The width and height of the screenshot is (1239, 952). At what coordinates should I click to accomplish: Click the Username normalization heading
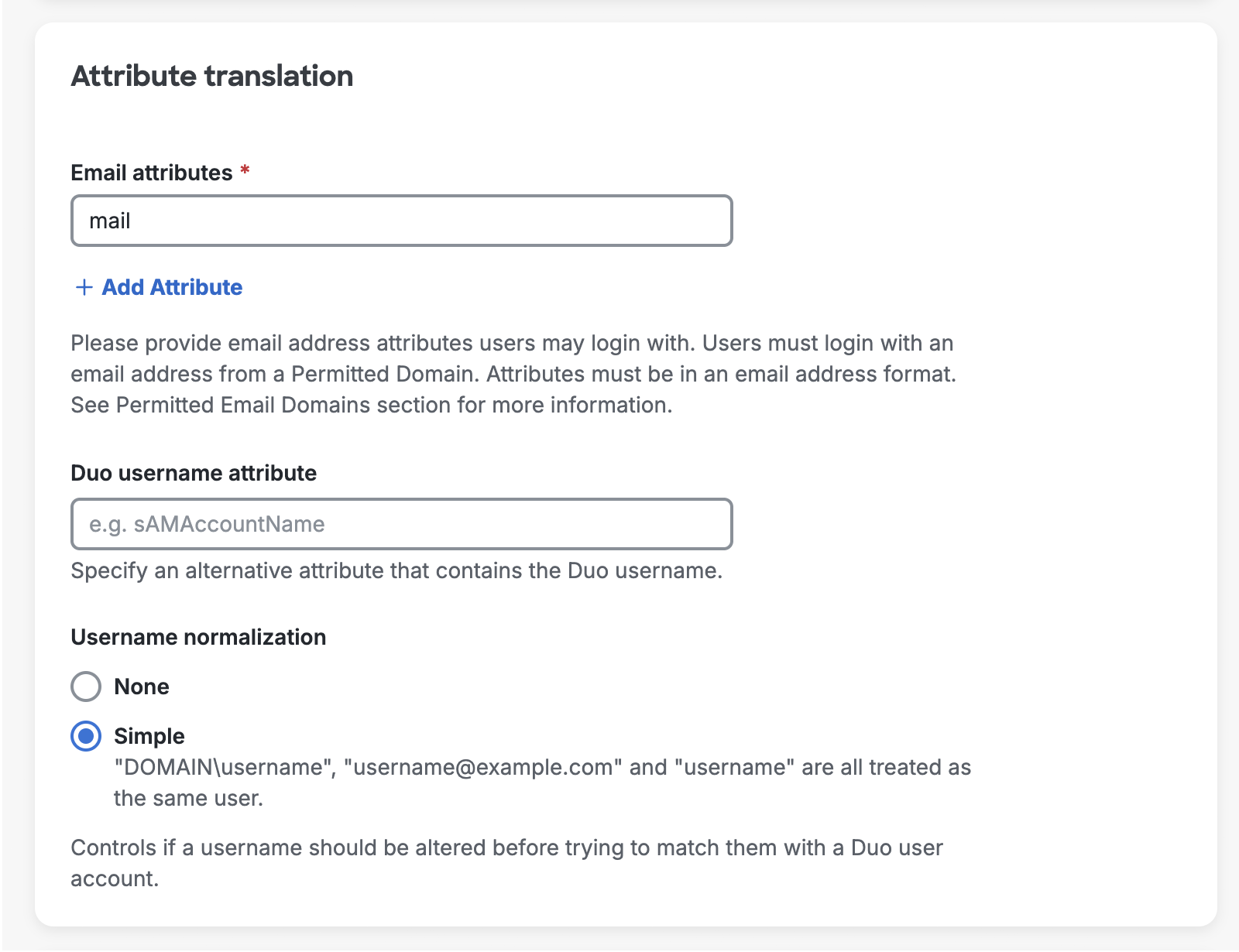click(x=198, y=637)
